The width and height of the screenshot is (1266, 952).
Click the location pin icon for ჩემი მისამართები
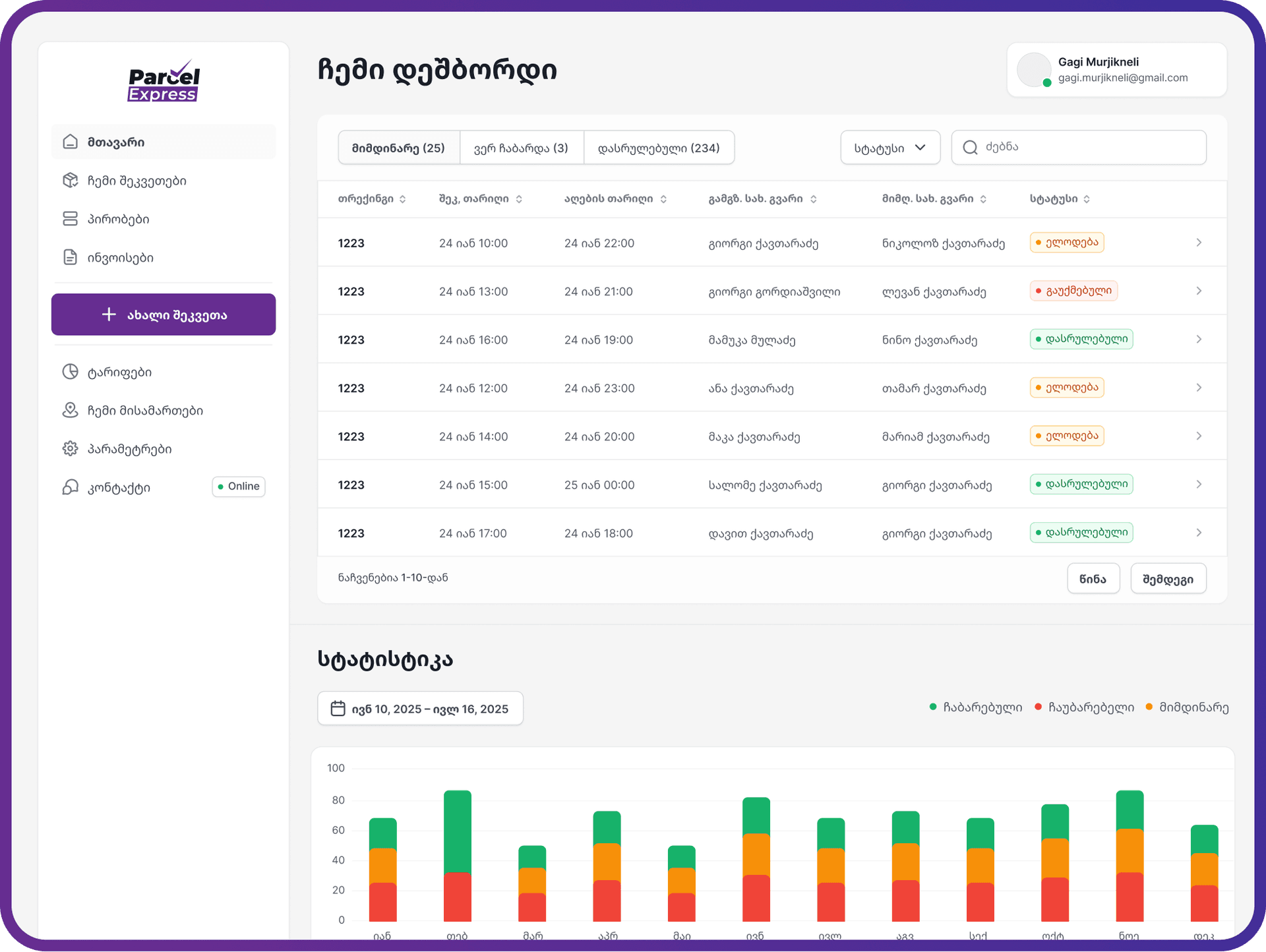71,410
